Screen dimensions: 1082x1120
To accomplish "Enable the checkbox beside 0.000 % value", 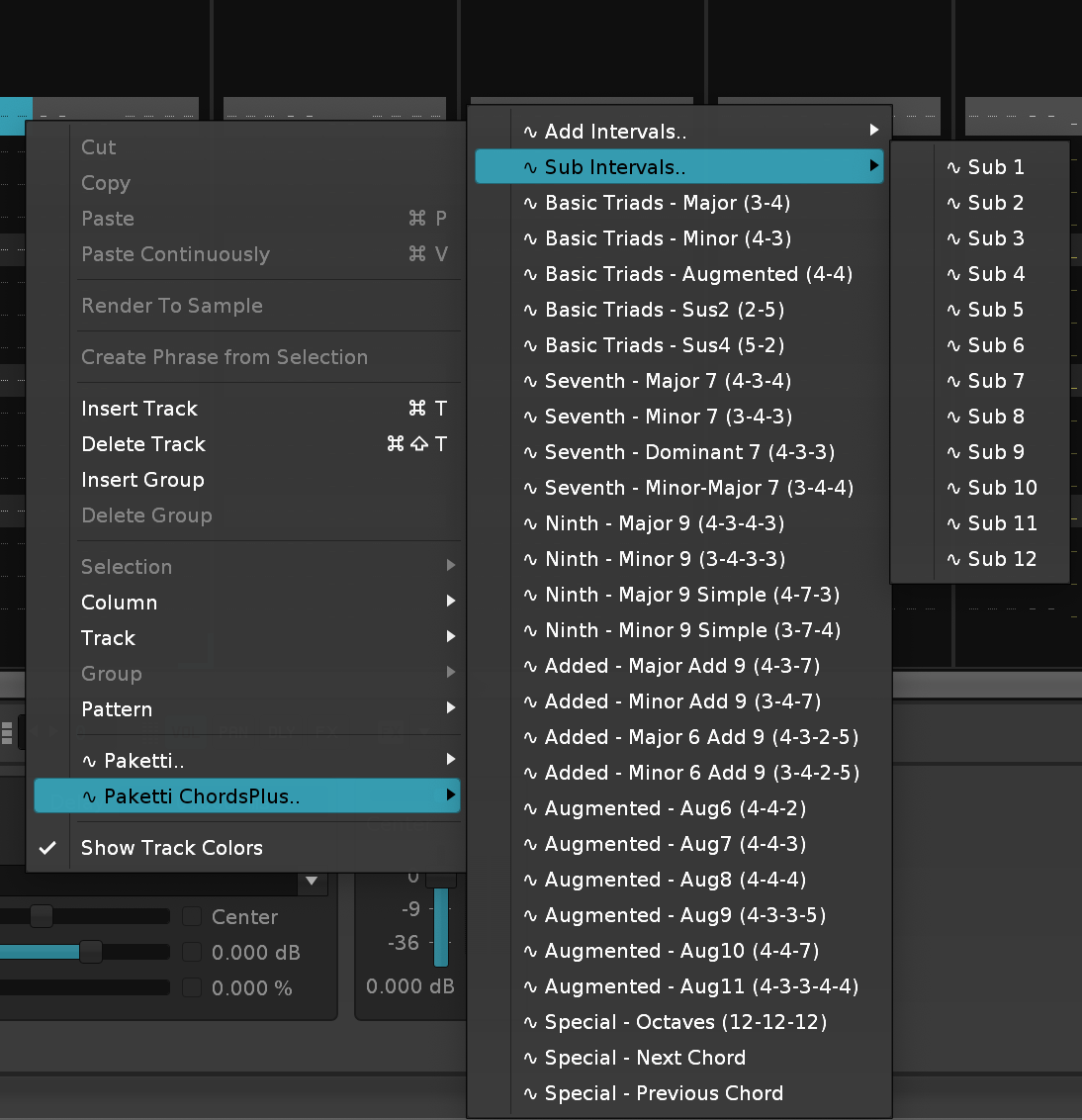I will [192, 987].
